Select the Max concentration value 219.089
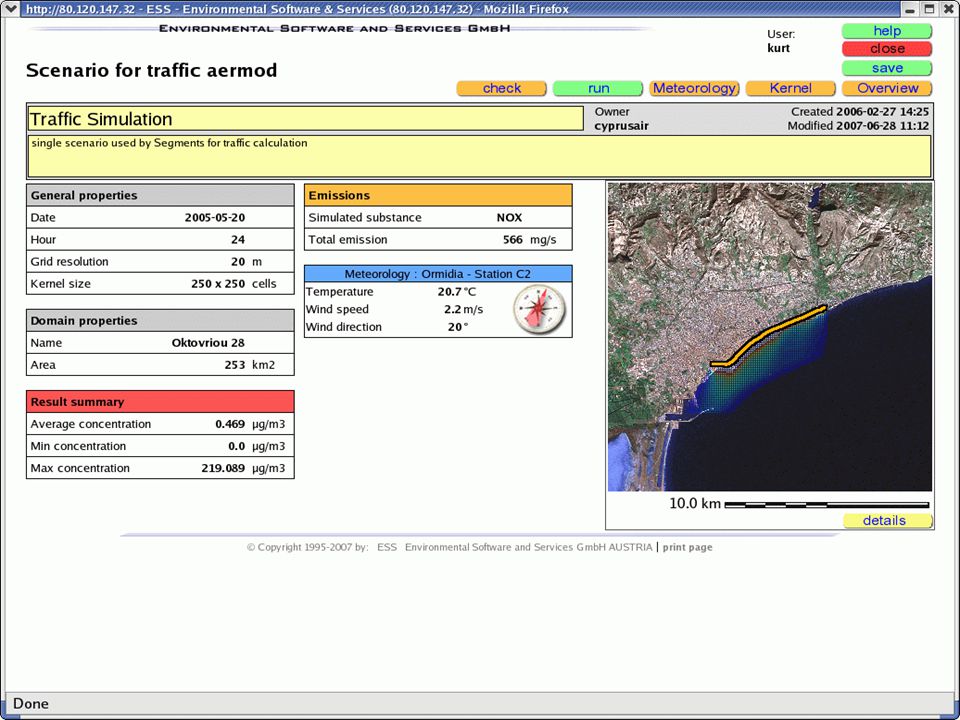Viewport: 960px width, 720px height. pos(223,468)
